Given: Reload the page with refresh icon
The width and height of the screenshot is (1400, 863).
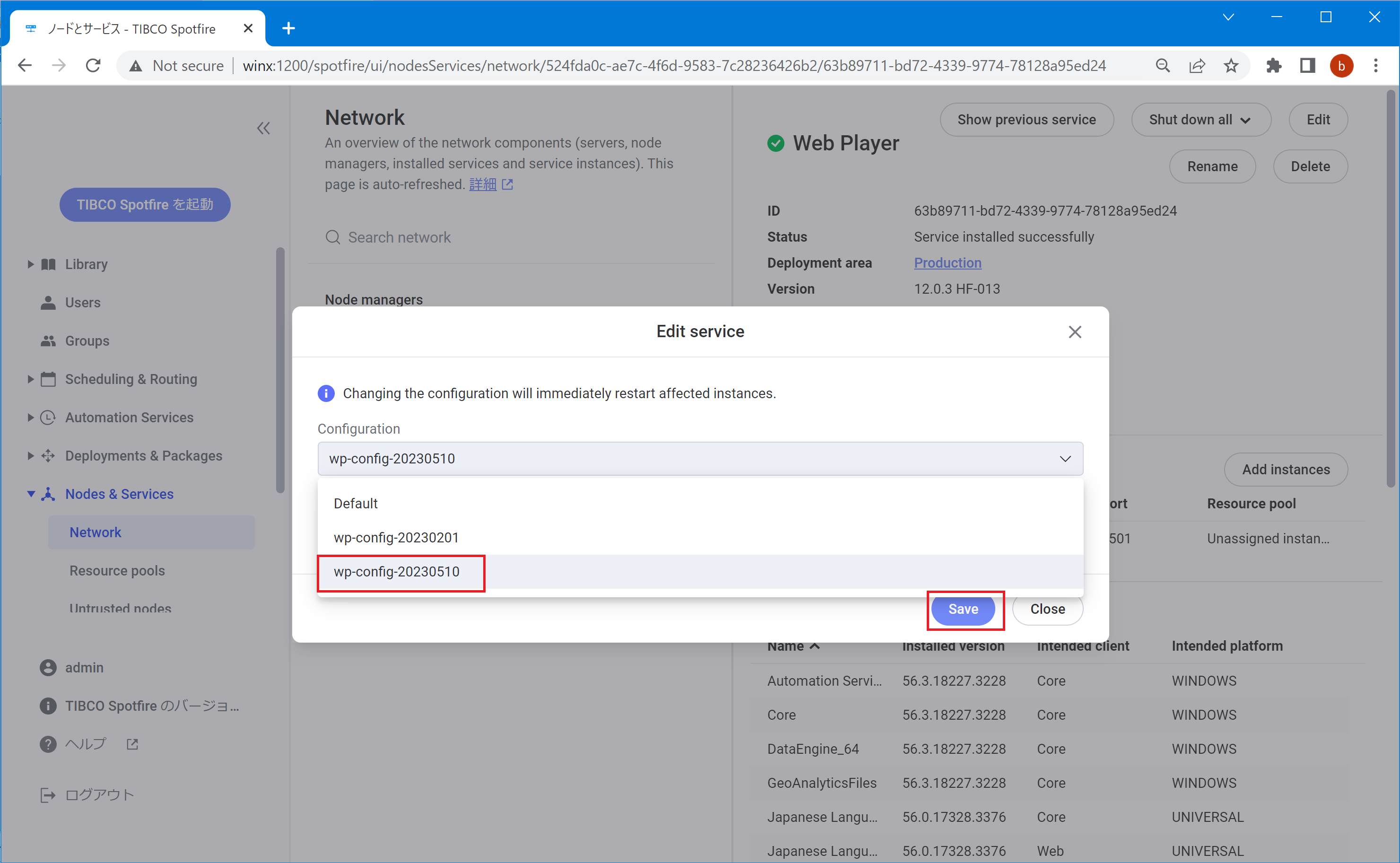Looking at the screenshot, I should 93,66.
